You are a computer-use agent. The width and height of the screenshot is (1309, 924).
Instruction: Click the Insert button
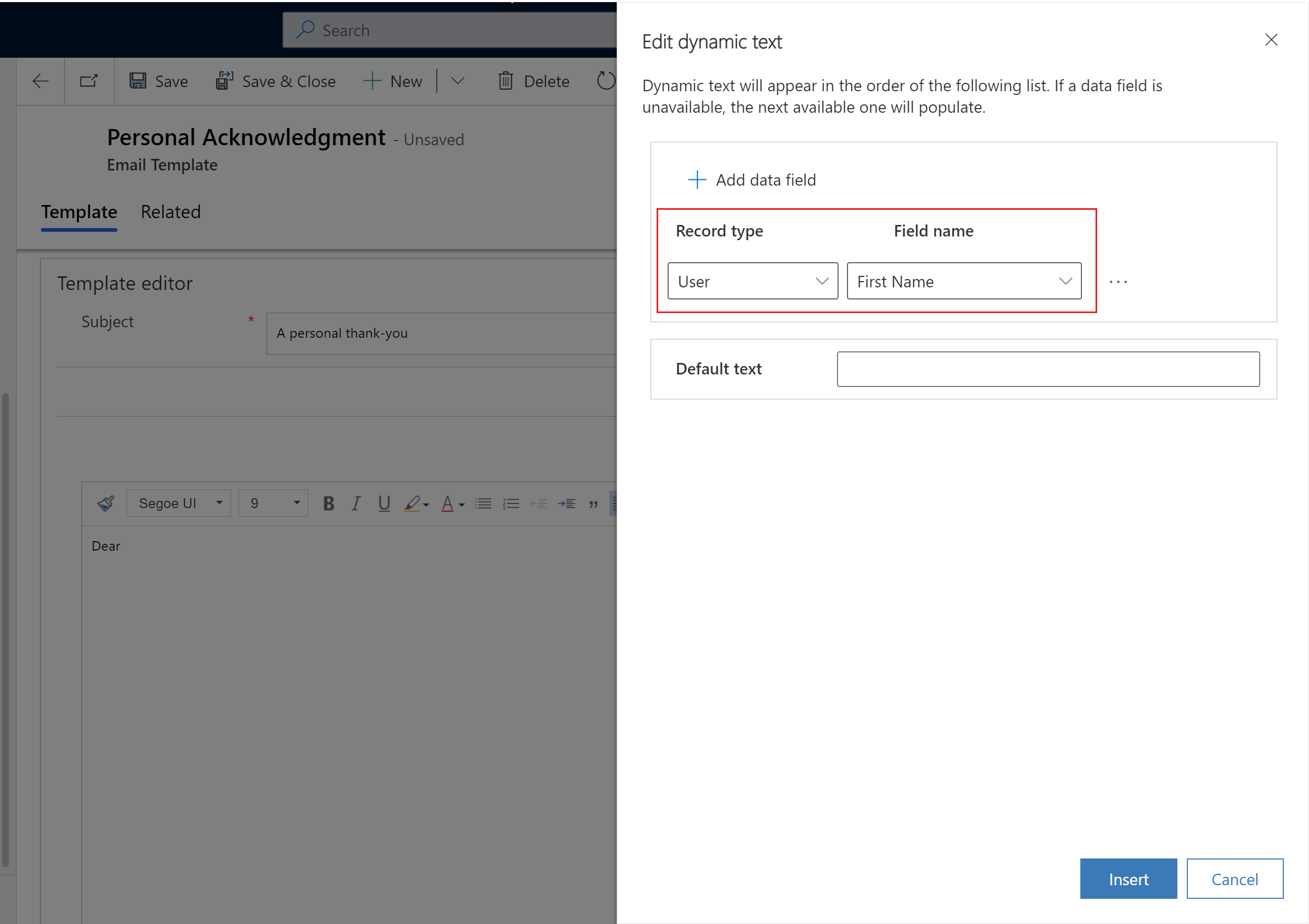point(1129,879)
